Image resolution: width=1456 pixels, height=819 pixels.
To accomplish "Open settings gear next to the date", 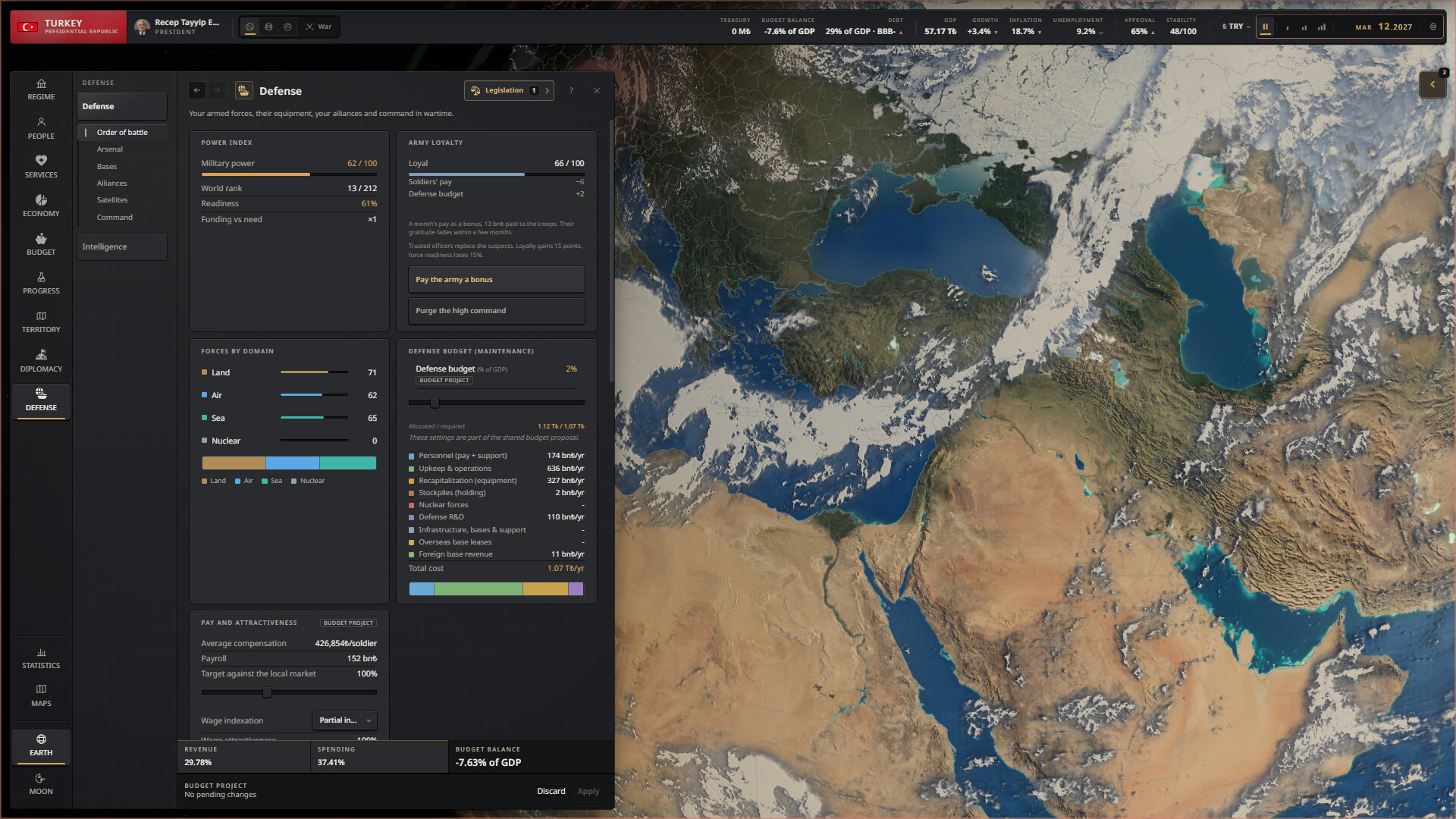I will (x=1433, y=27).
